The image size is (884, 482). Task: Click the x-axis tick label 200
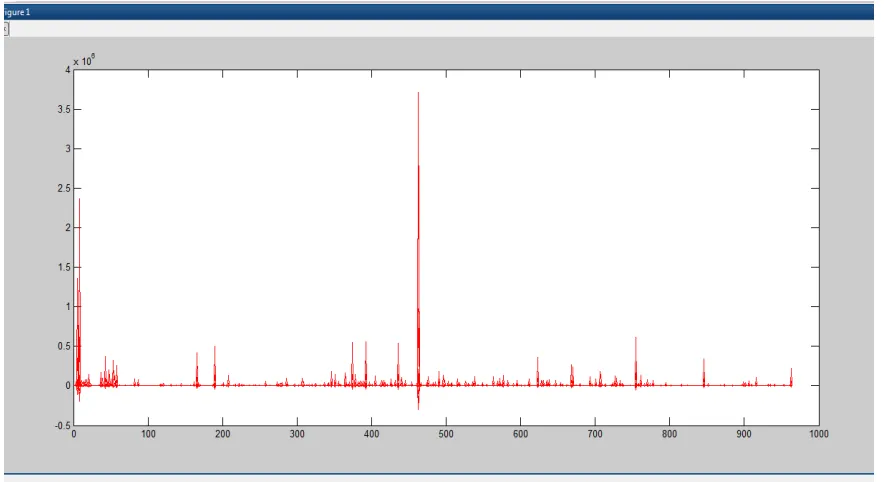point(223,434)
